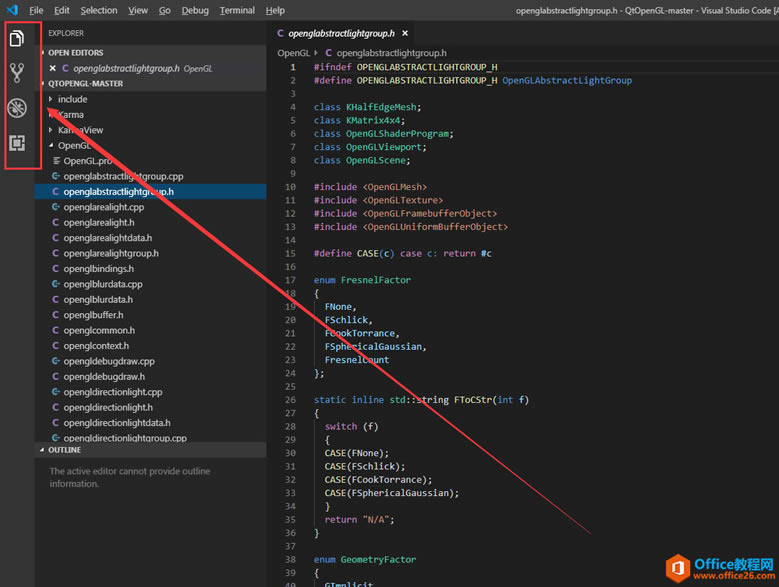The width and height of the screenshot is (779, 587).
Task: Click the EXPLORER panel title
Action: [66, 33]
